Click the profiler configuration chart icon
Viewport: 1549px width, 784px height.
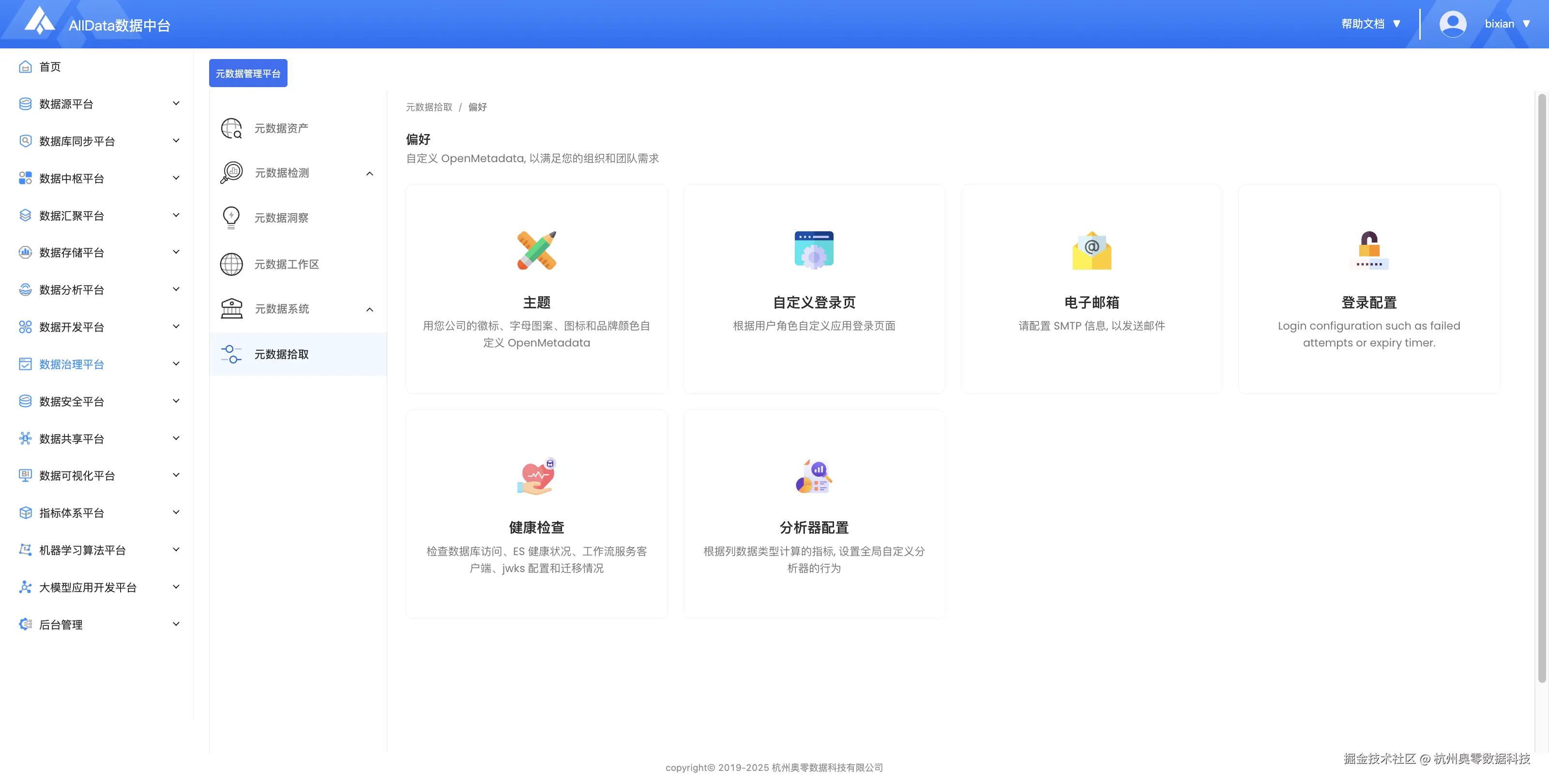pos(814,476)
